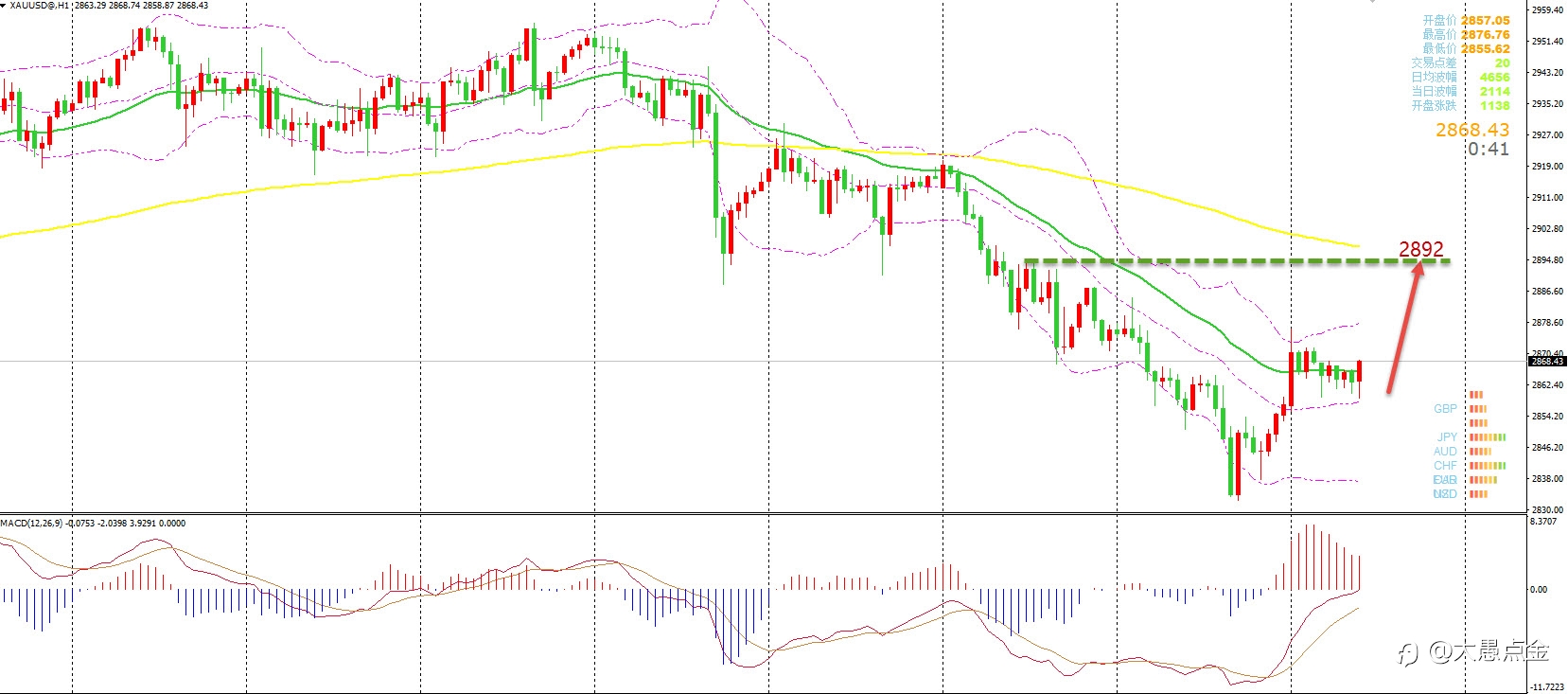This screenshot has height=694, width=1568.
Task: Click the 8.3707 MACD scale maximum
Action: [x=1543, y=521]
